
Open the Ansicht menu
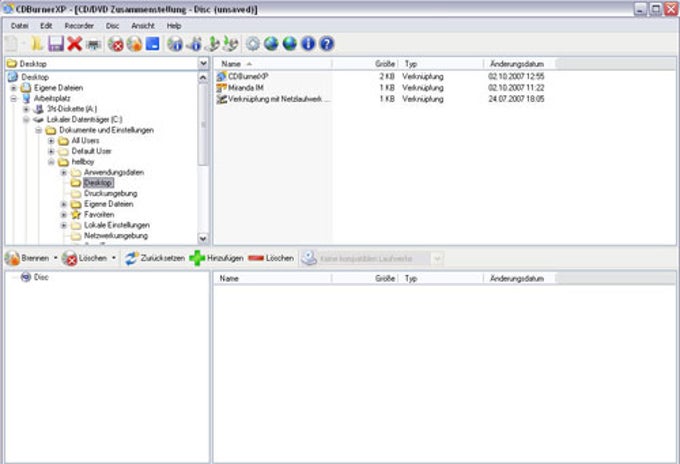pyautogui.click(x=143, y=26)
